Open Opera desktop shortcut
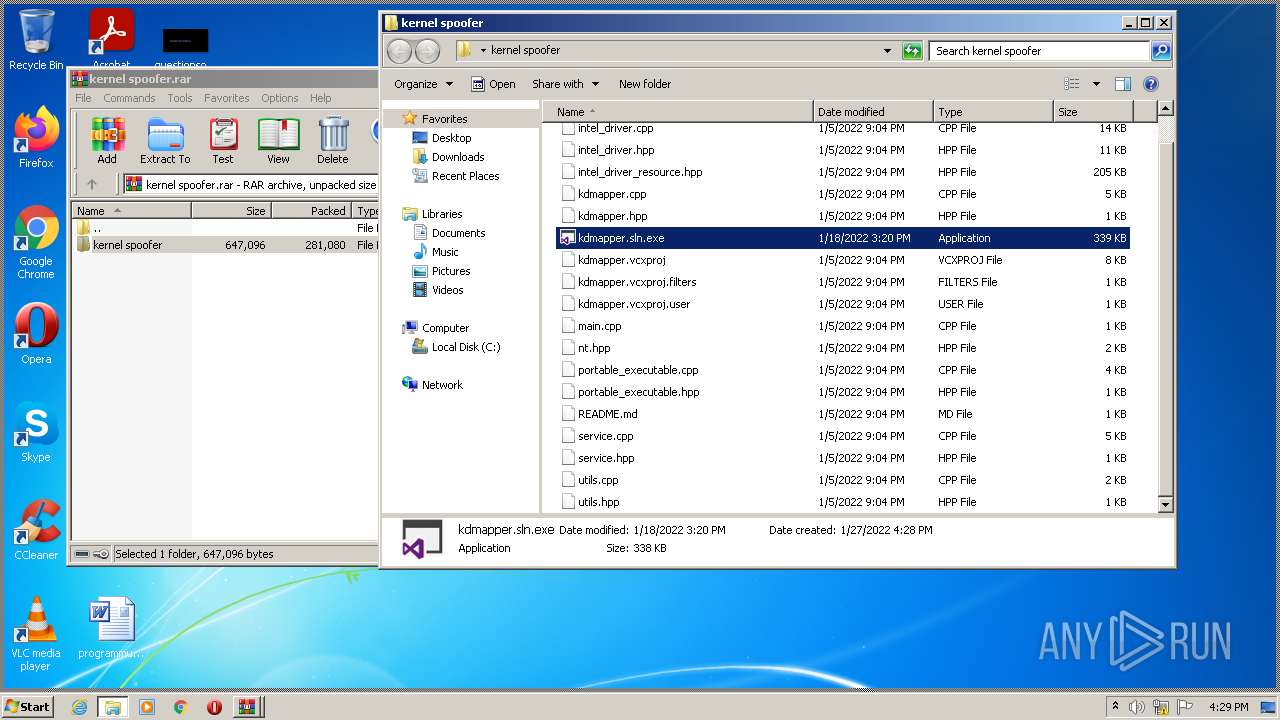This screenshot has height=720, width=1280. tap(36, 334)
